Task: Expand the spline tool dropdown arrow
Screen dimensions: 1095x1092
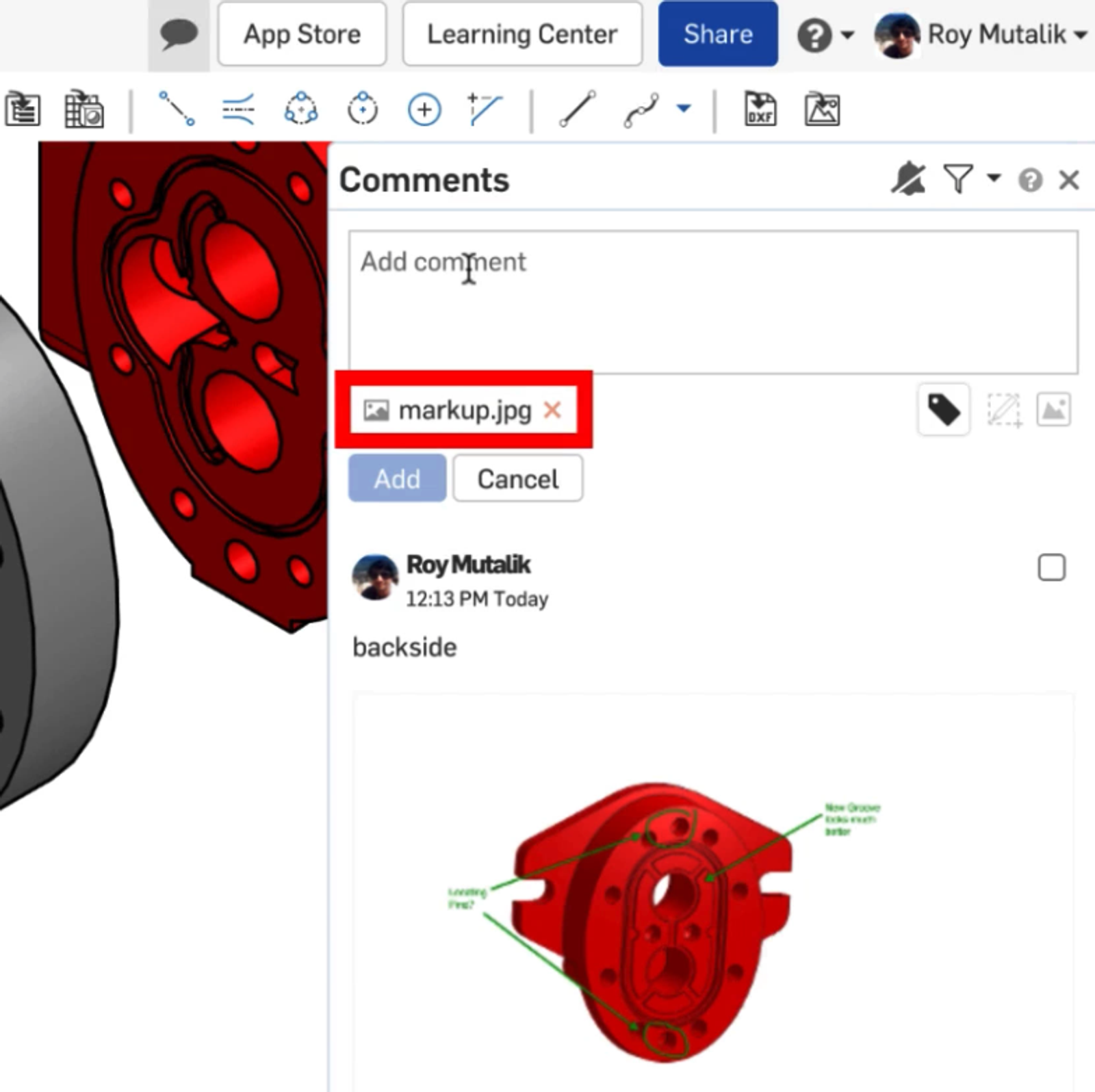Action: [x=683, y=108]
